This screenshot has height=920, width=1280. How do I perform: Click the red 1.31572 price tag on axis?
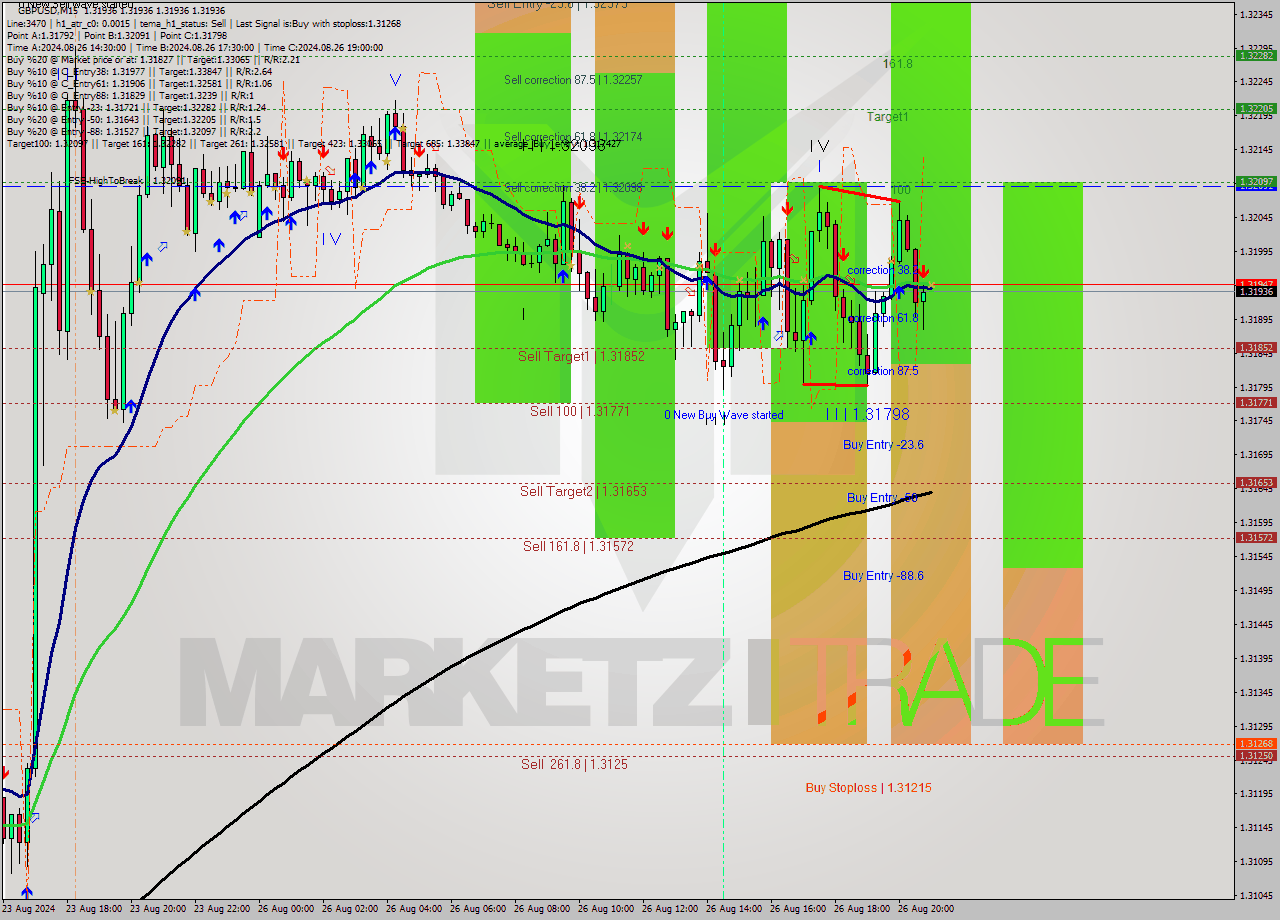tap(1256, 538)
